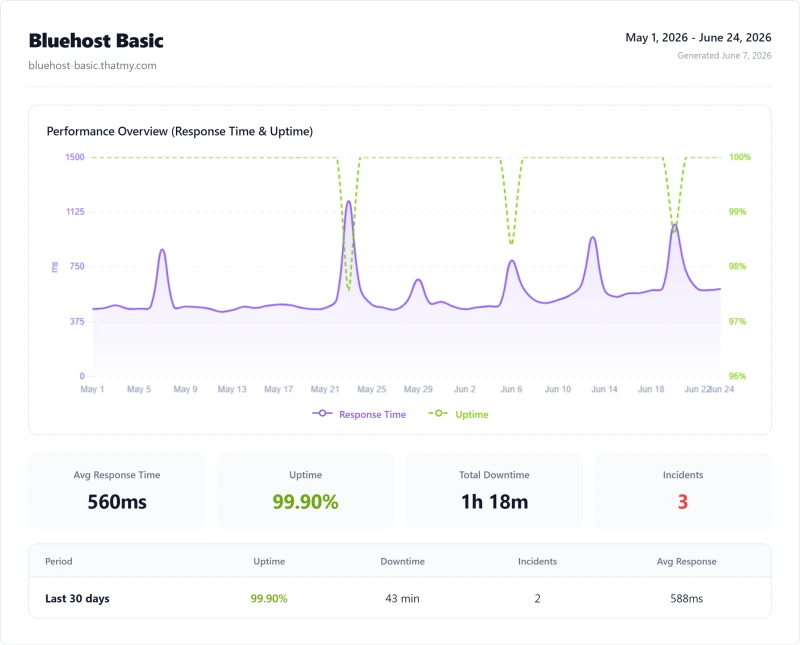Click the Downtime table column header
Screen dimensions: 800x645
(x=403, y=561)
